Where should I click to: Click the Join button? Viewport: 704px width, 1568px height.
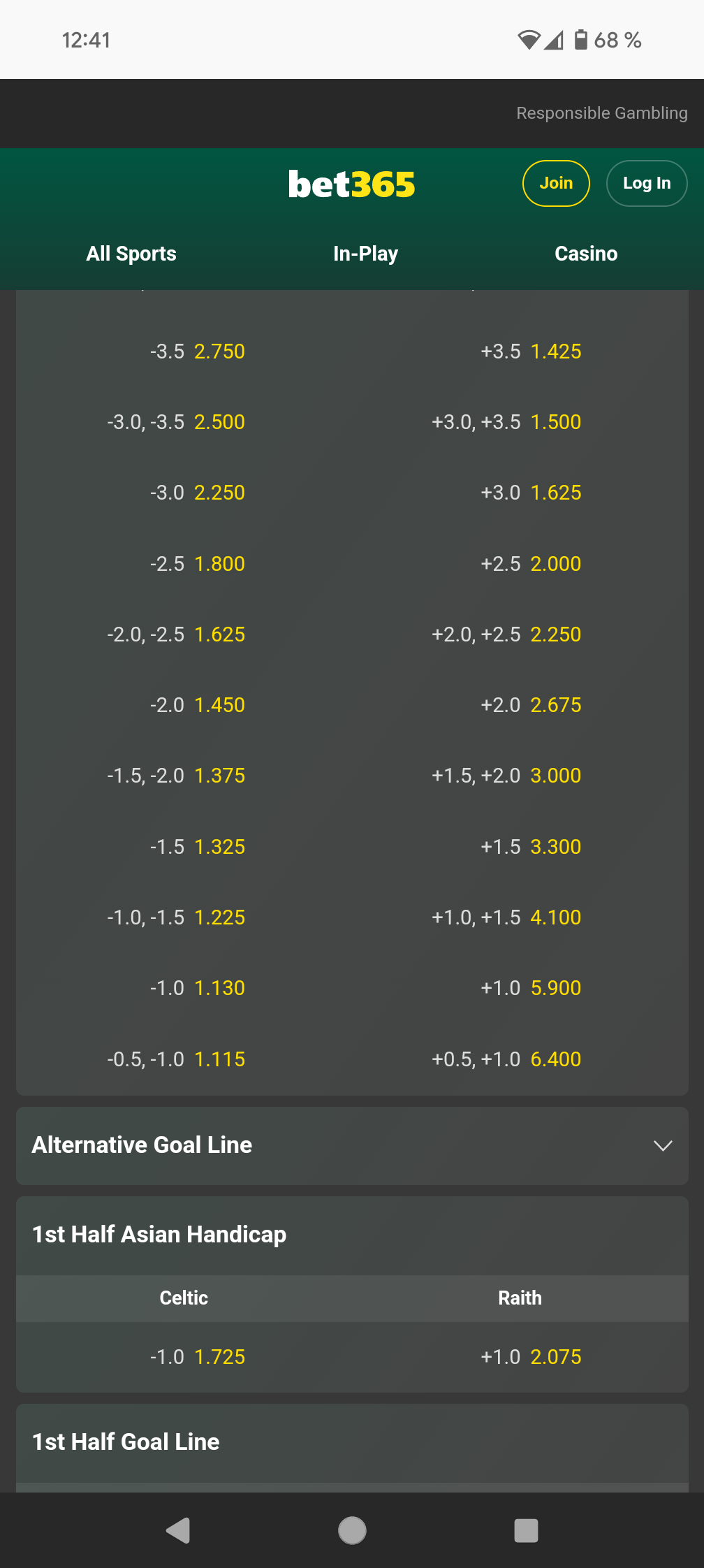coord(556,183)
